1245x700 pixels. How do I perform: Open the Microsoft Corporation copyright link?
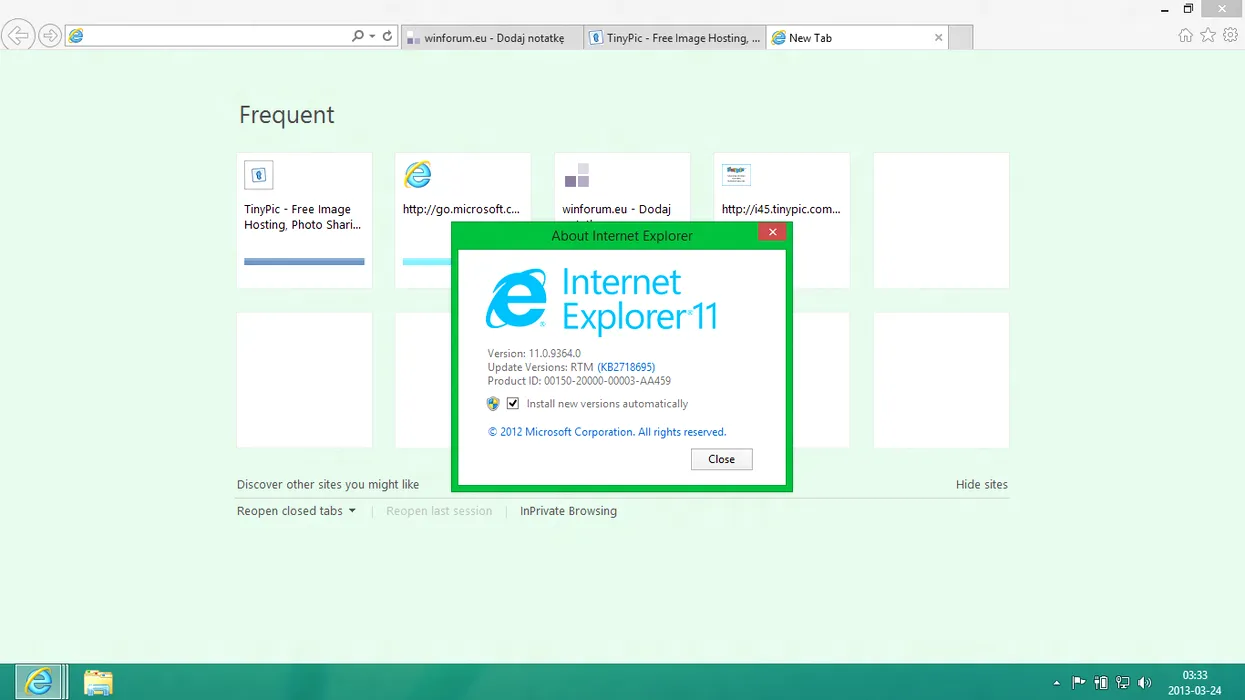click(x=607, y=432)
